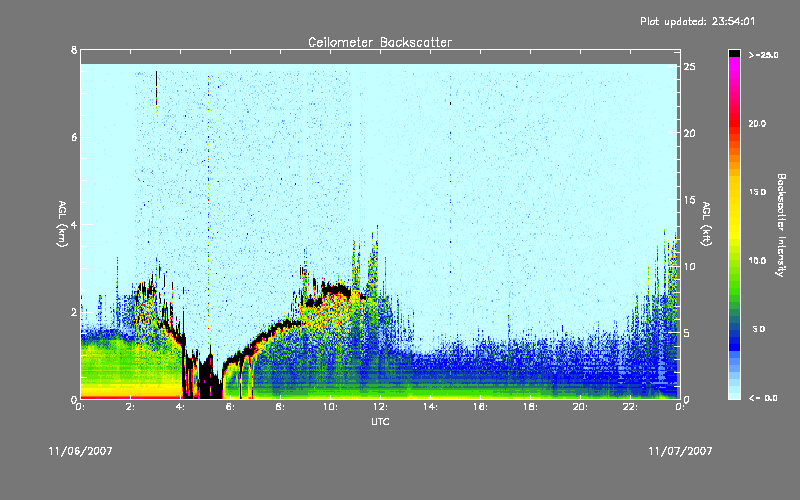The height and width of the screenshot is (500, 800).
Task: Click the '12:' hour label on x-axis
Action: point(380,407)
